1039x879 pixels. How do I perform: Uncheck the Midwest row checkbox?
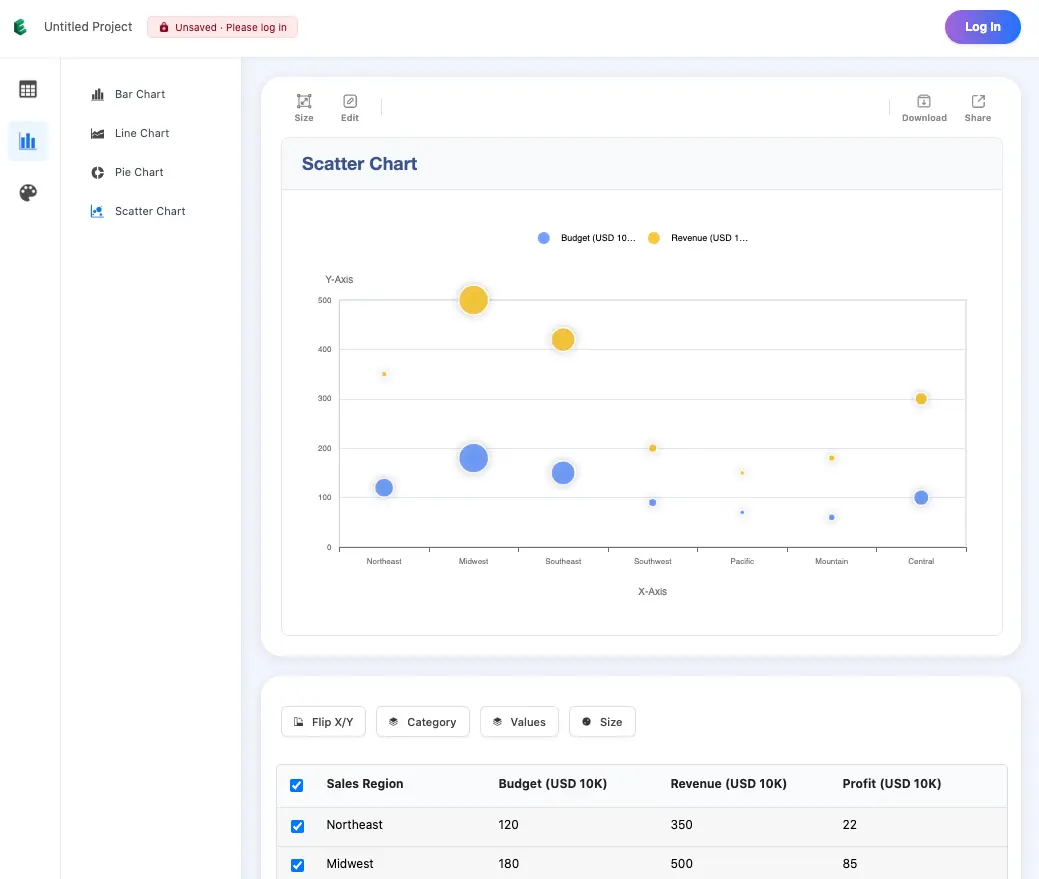298,865
